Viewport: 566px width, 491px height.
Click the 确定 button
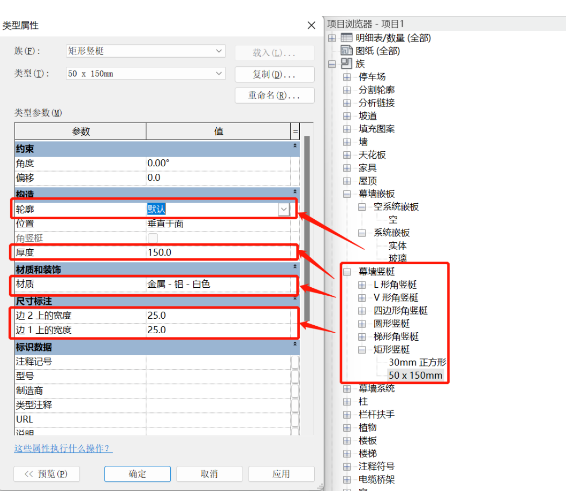pos(137,474)
